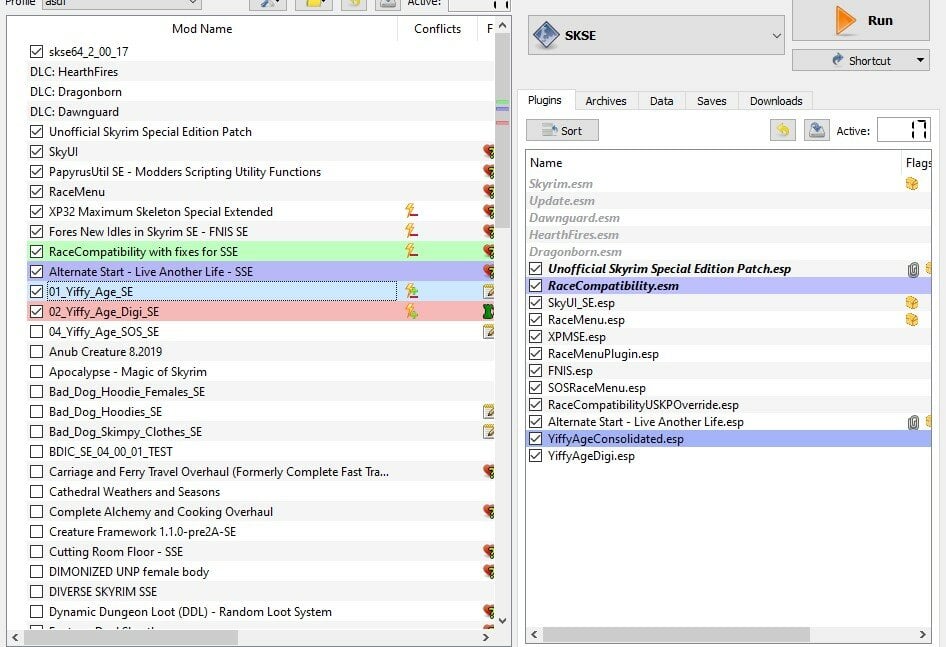This screenshot has width=946, height=647.
Task: Disable the SkyUI mod checkbox
Action: pyautogui.click(x=36, y=151)
